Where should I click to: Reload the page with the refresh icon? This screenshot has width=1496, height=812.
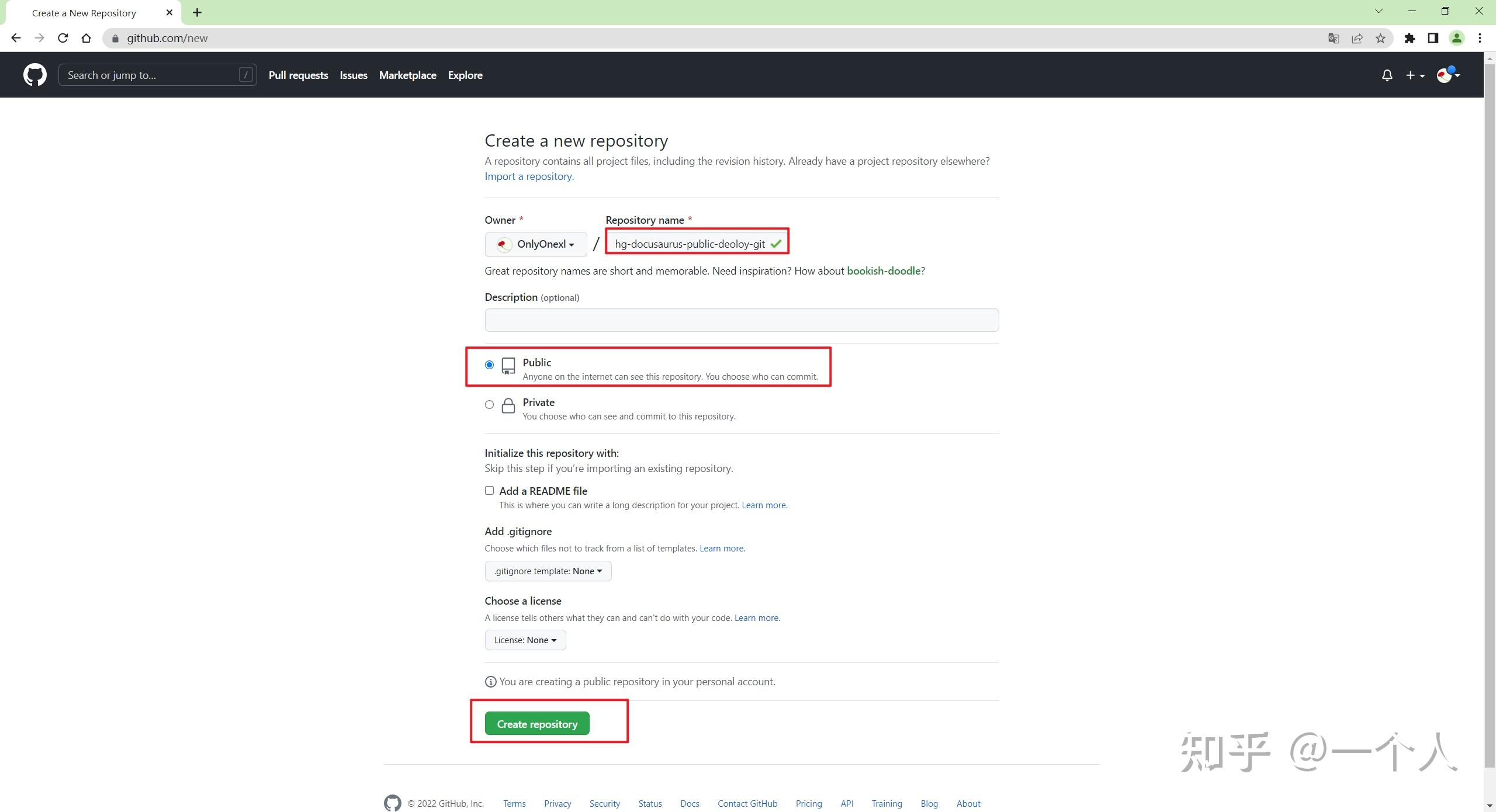click(63, 39)
